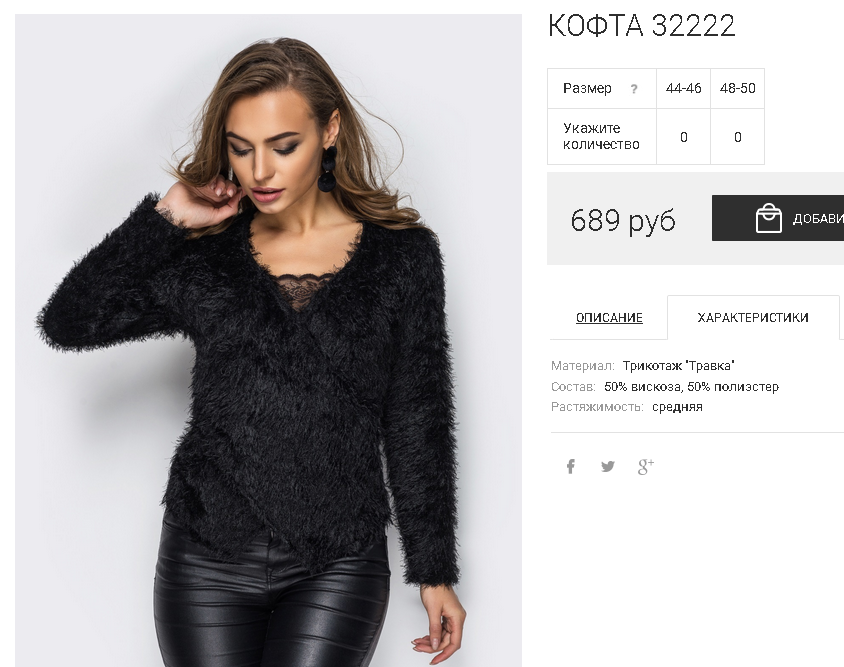Set the quantity for size 44-46

(x=684, y=137)
